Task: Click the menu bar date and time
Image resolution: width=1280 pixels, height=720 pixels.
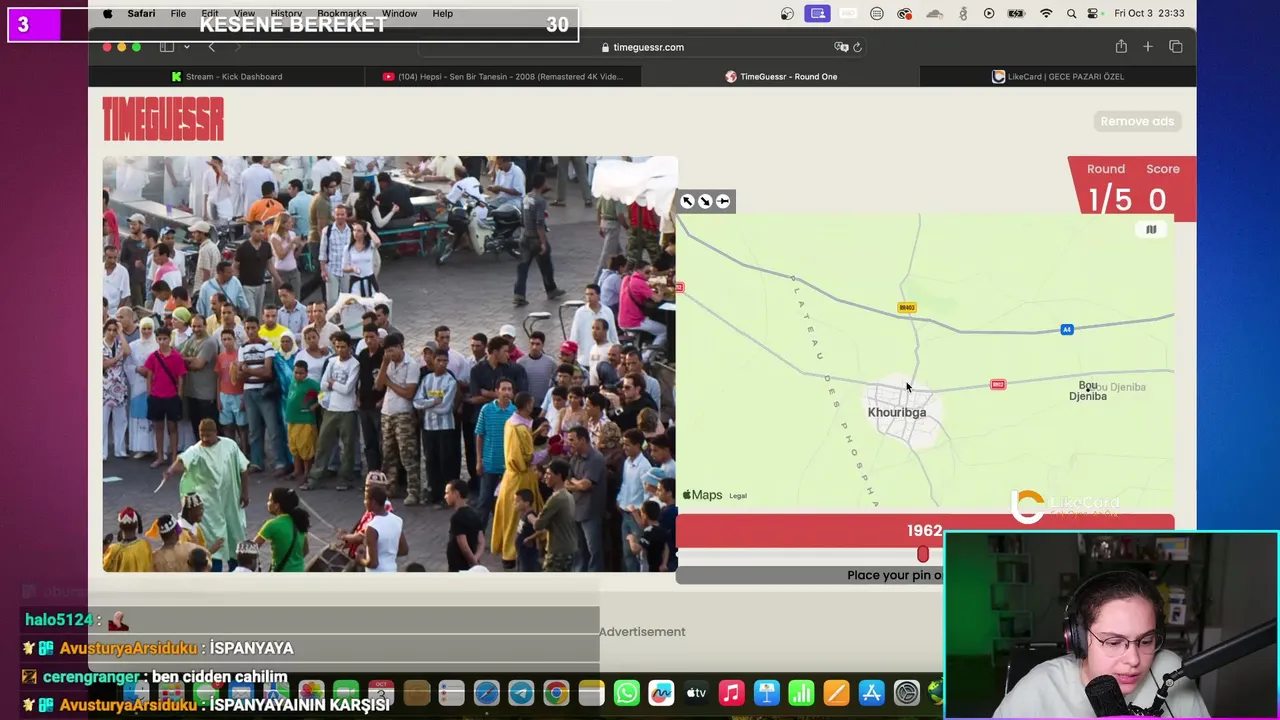Action: 1149,13
